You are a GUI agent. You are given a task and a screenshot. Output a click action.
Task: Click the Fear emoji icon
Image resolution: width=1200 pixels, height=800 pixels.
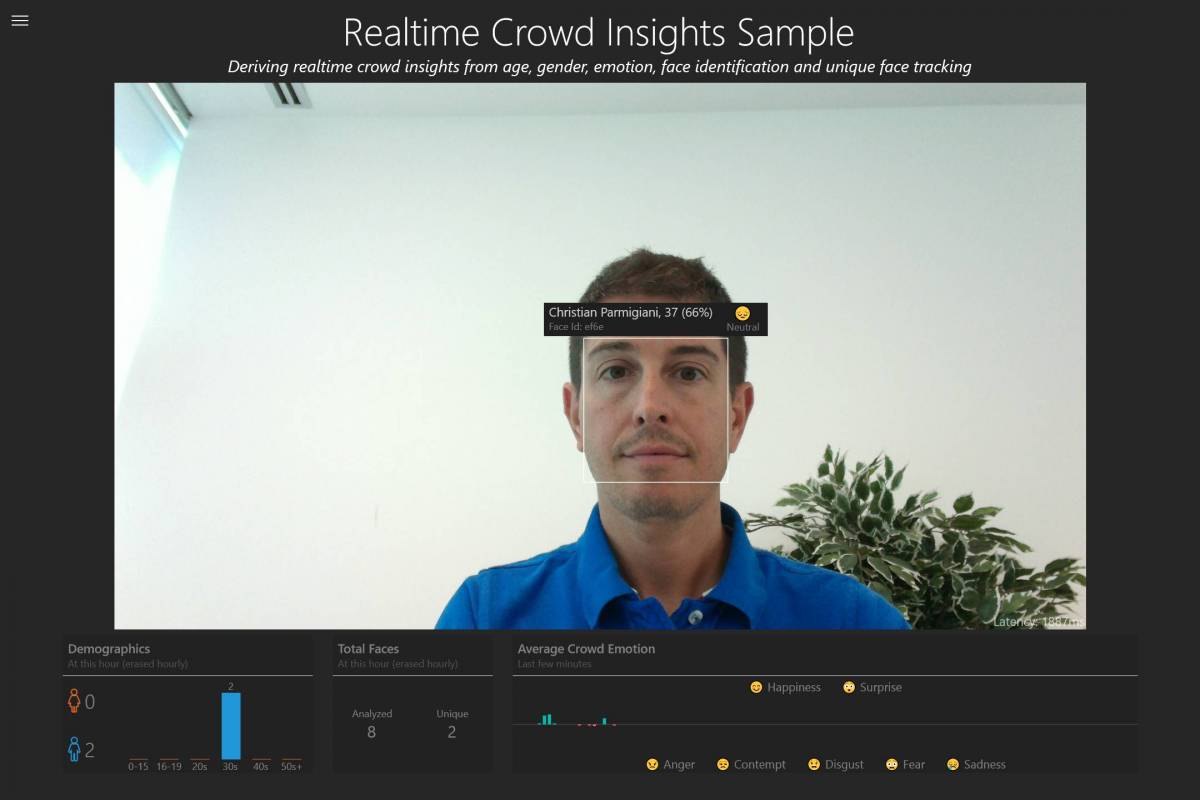point(891,765)
